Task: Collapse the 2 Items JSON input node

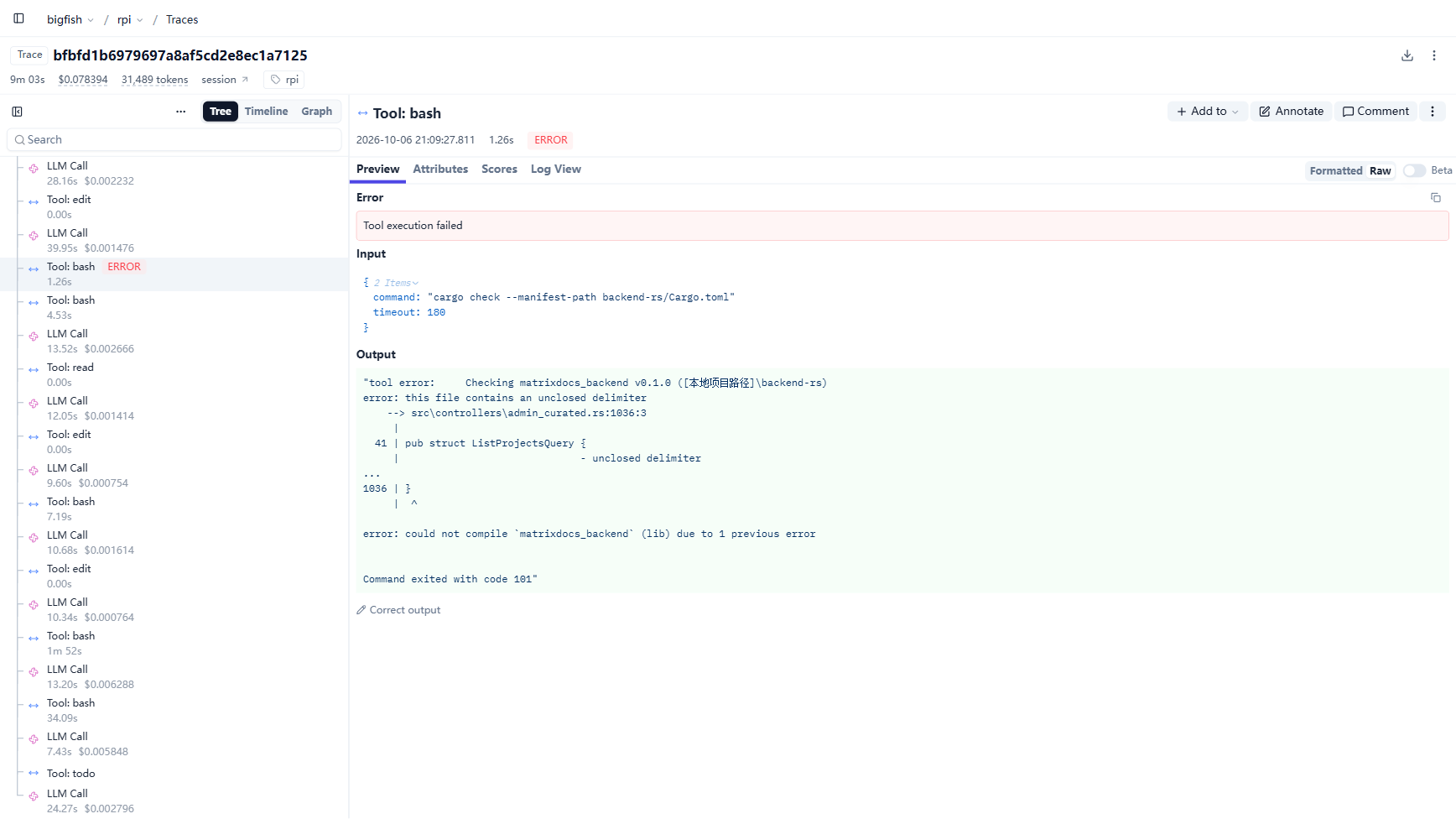Action: 396,283
